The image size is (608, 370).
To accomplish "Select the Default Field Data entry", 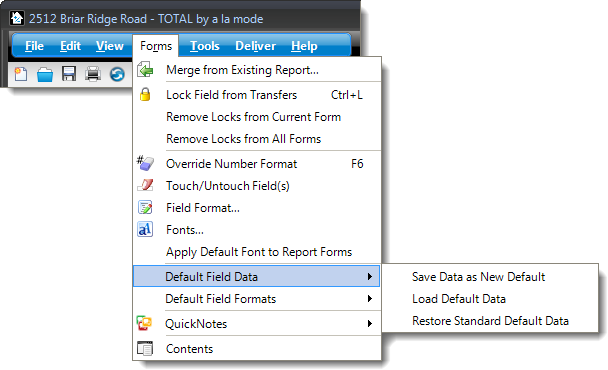I will (x=256, y=276).
